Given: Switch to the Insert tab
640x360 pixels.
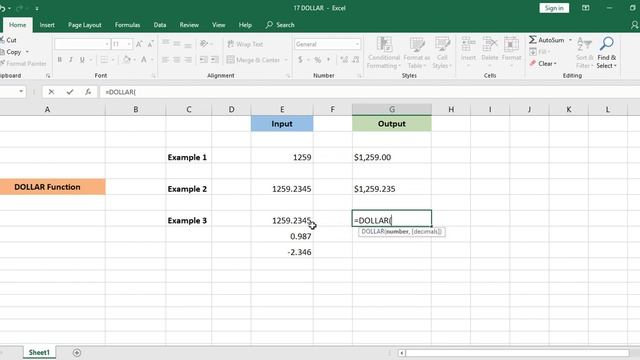Looking at the screenshot, I should 47,25.
